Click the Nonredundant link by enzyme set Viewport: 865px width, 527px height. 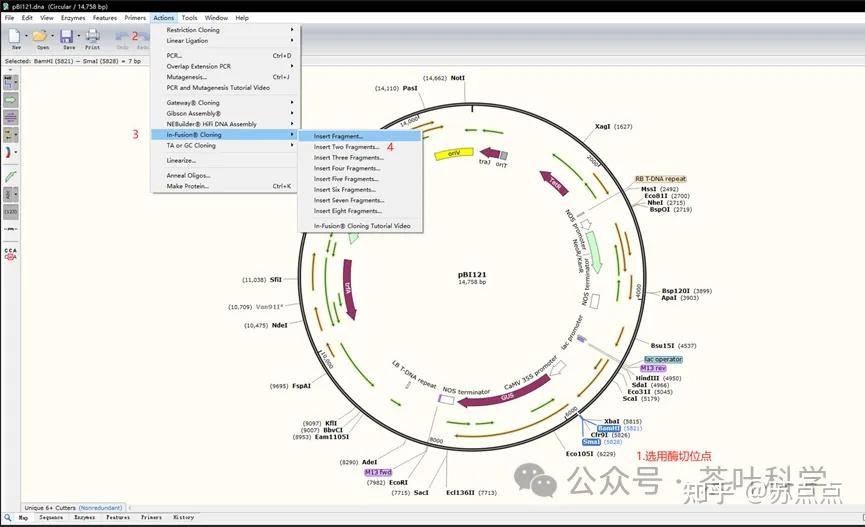(100, 508)
